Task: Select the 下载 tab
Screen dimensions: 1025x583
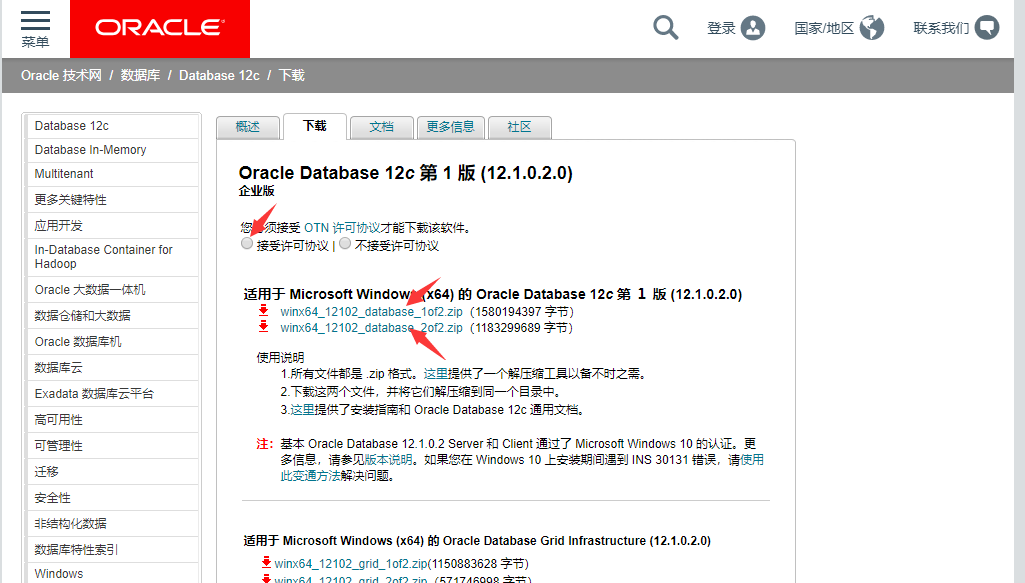Action: pyautogui.click(x=314, y=125)
